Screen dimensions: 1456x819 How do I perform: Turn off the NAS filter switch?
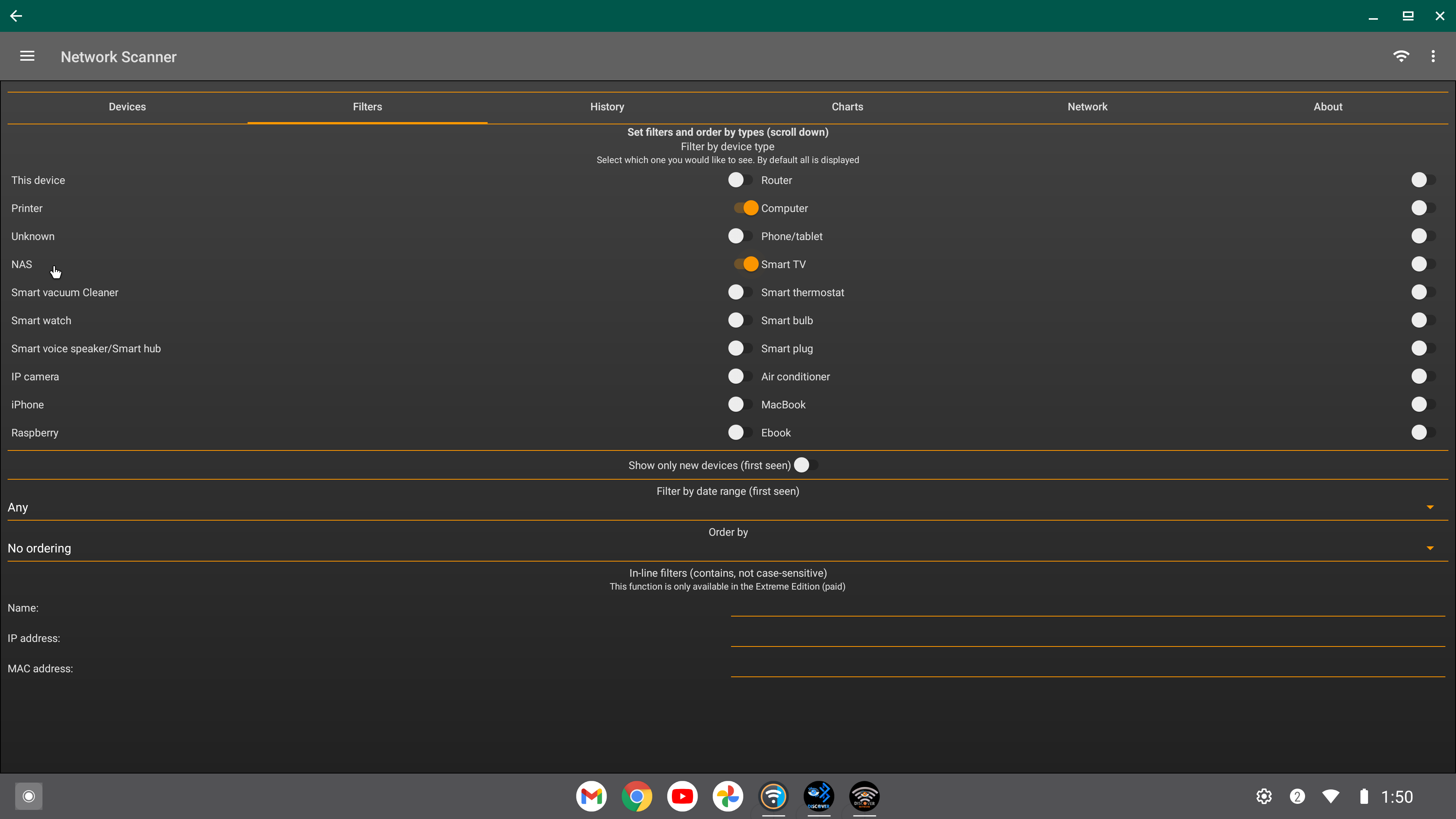(744, 264)
